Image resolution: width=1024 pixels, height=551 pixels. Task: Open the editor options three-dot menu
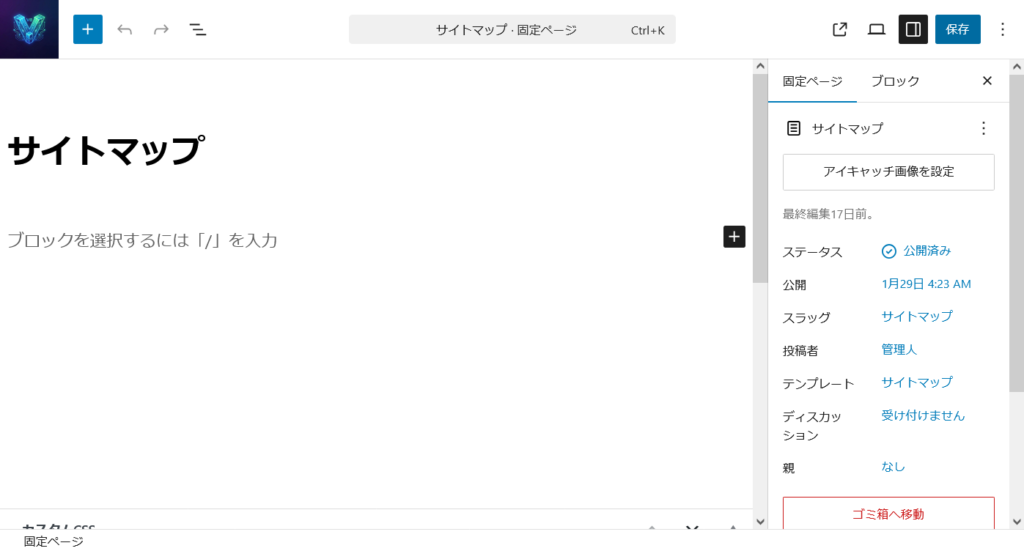point(1003,29)
